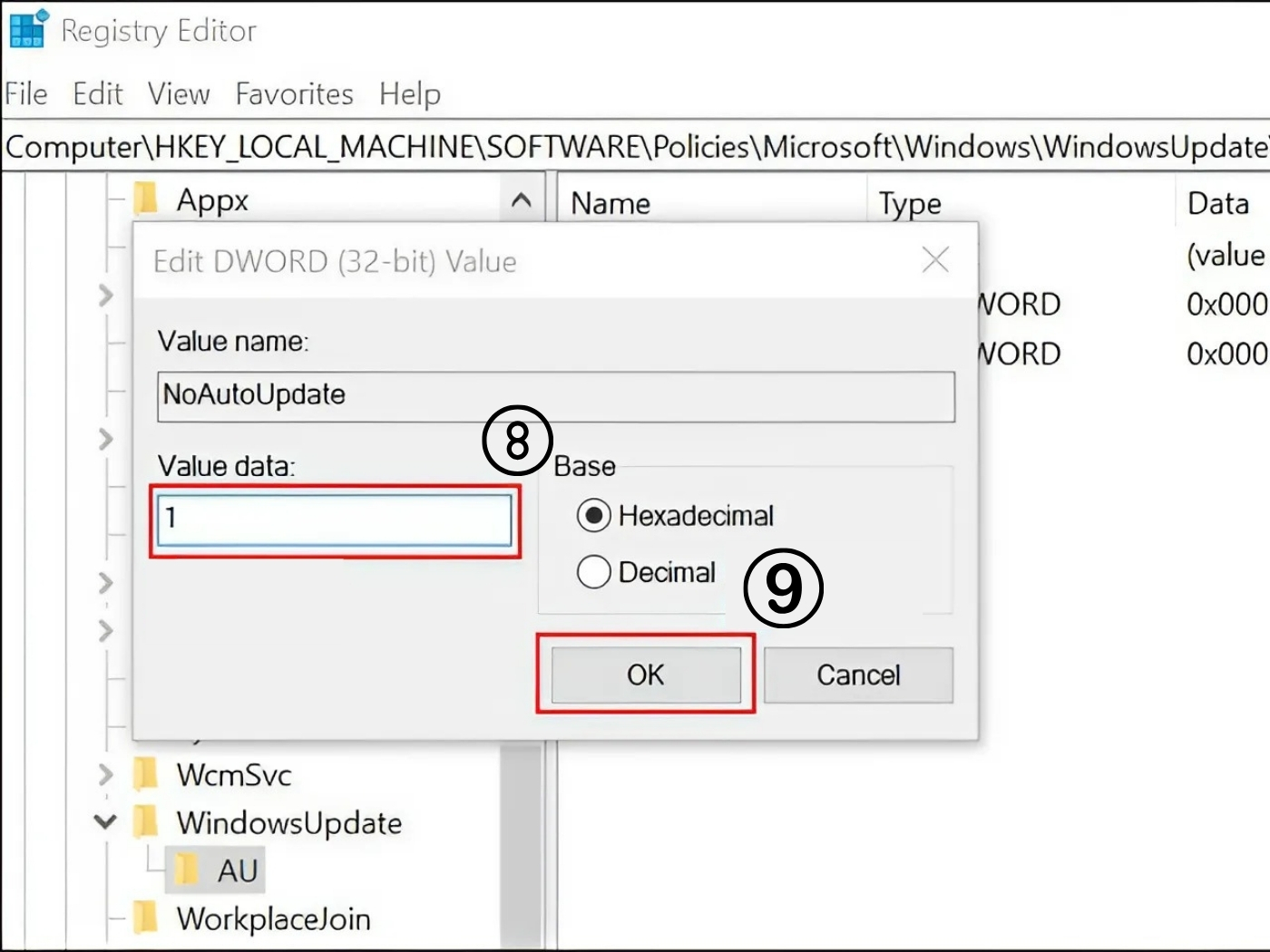Image resolution: width=1270 pixels, height=952 pixels.
Task: Select the WcmSvc tree item
Action: tap(234, 775)
